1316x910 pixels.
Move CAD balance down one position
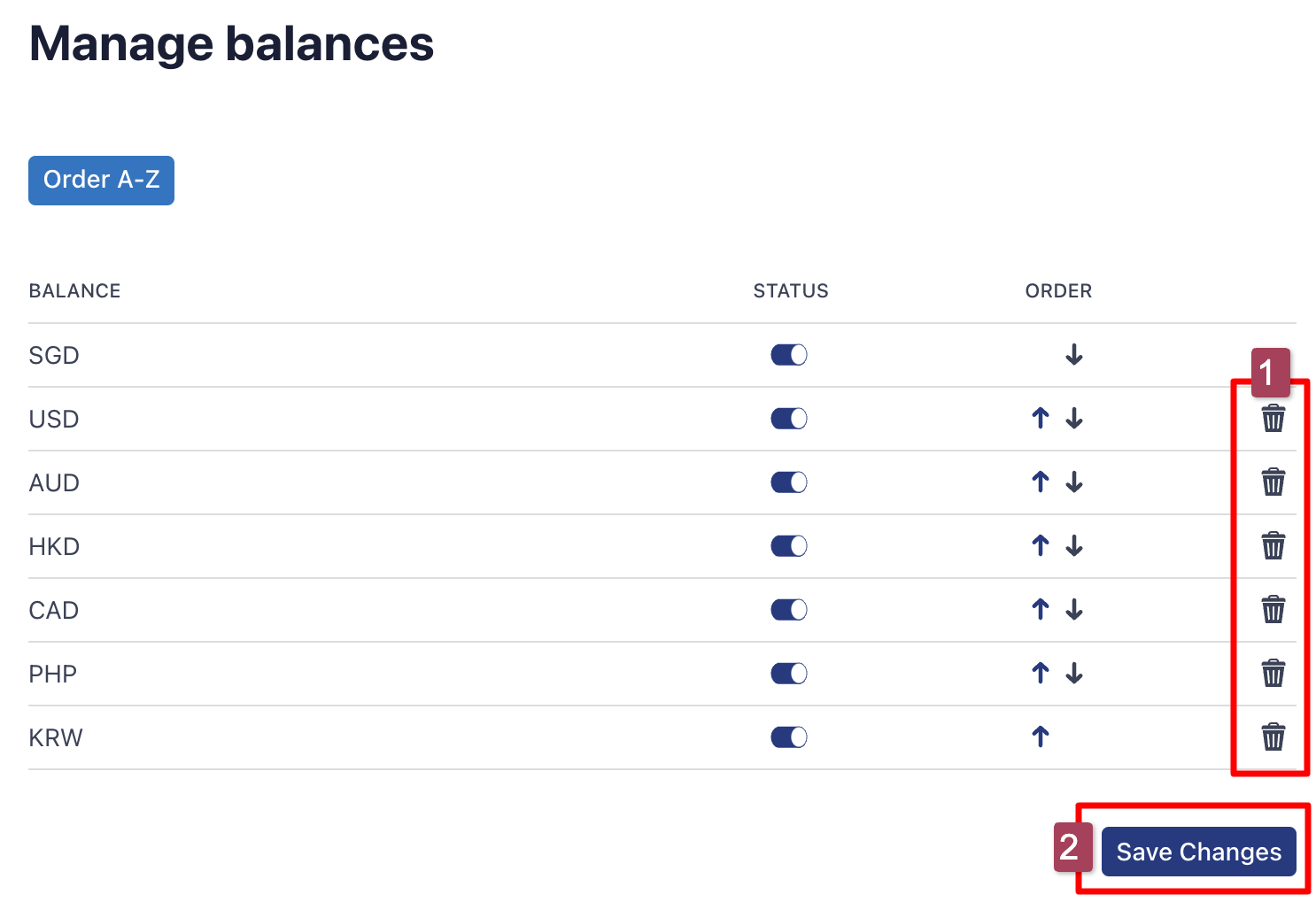click(1074, 610)
